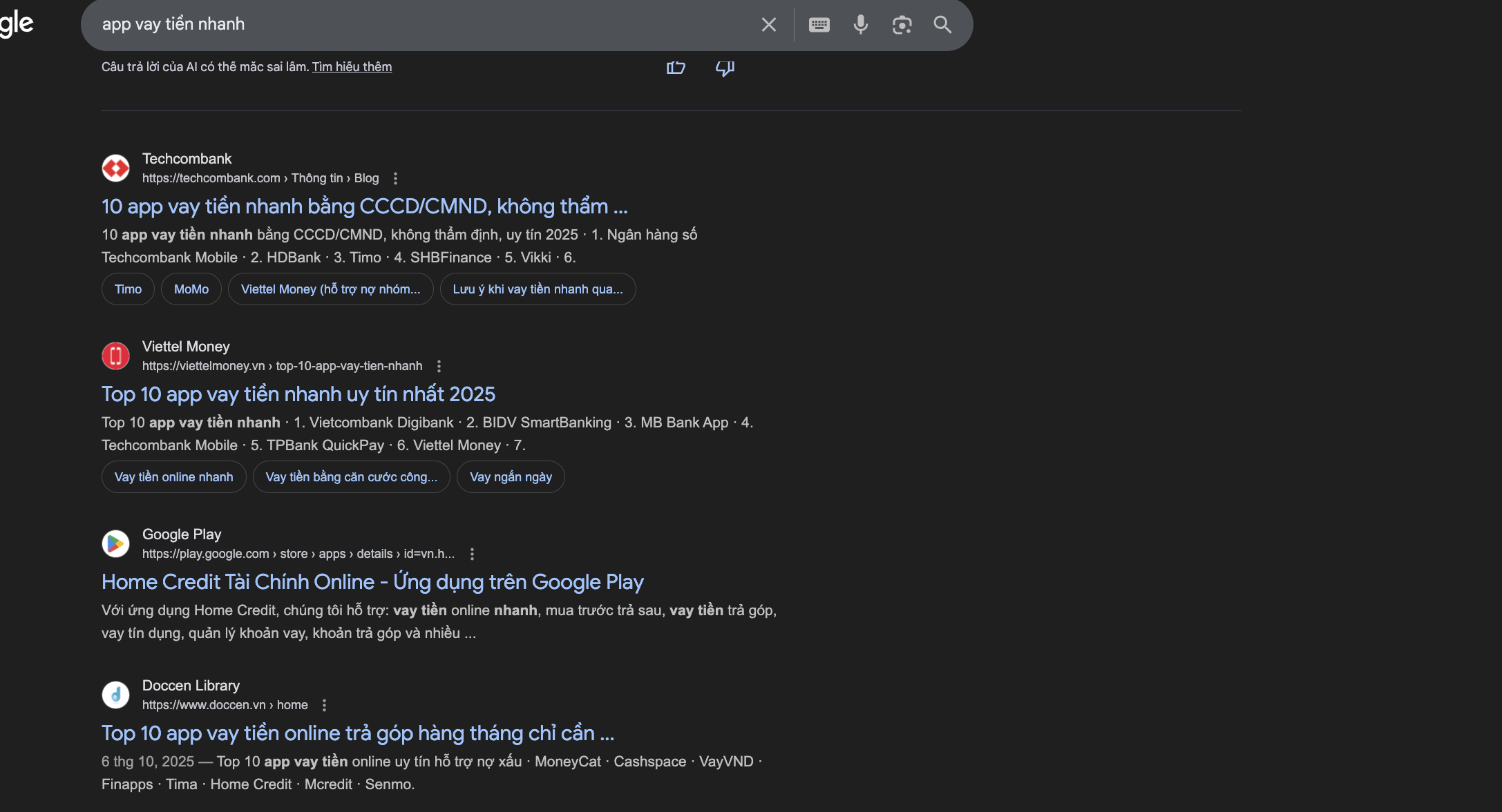The height and width of the screenshot is (812, 1502).
Task: Open three-dot menu for Techcombank result
Action: 395,178
